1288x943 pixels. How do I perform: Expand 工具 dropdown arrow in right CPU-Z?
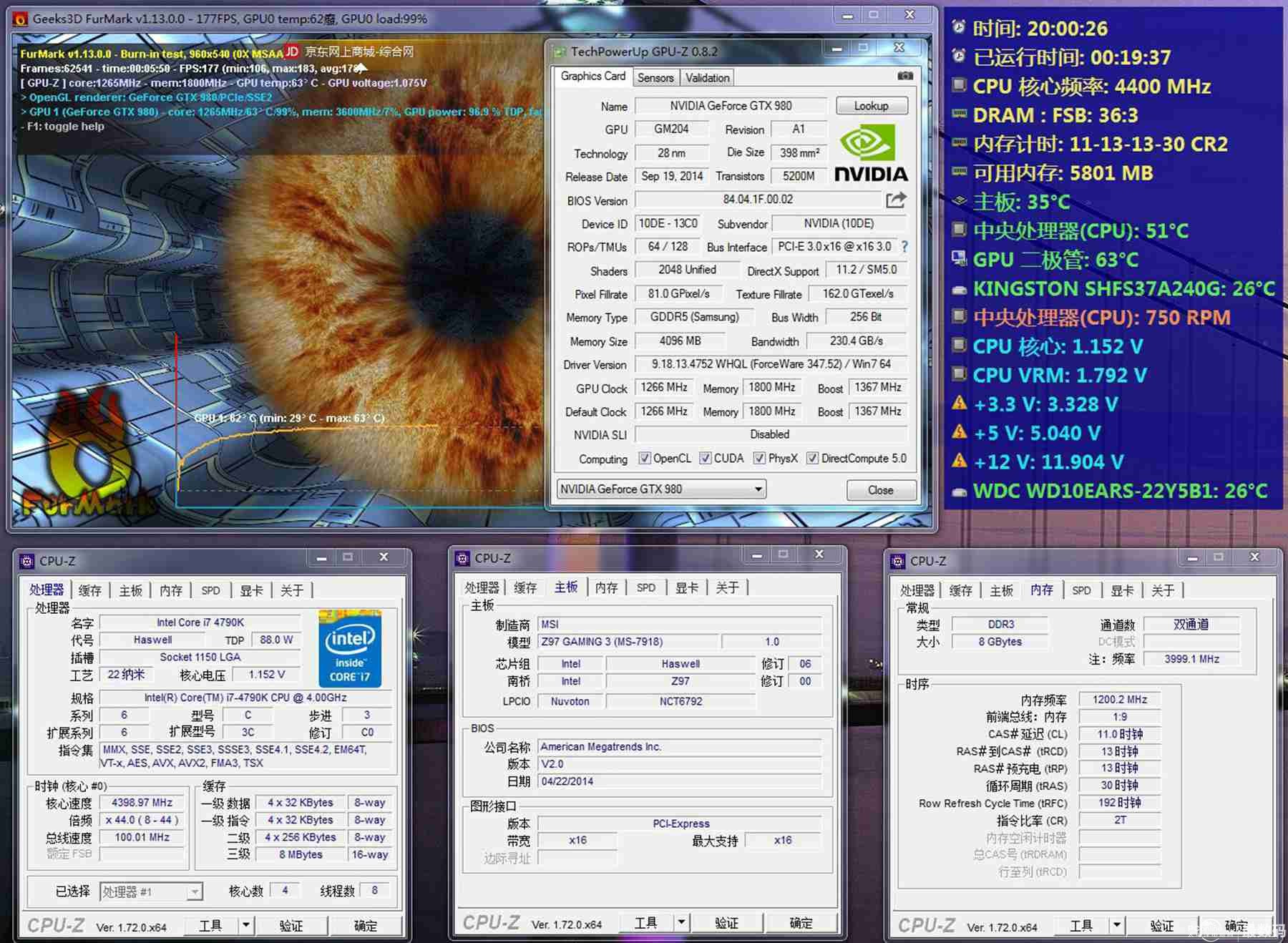click(1116, 925)
